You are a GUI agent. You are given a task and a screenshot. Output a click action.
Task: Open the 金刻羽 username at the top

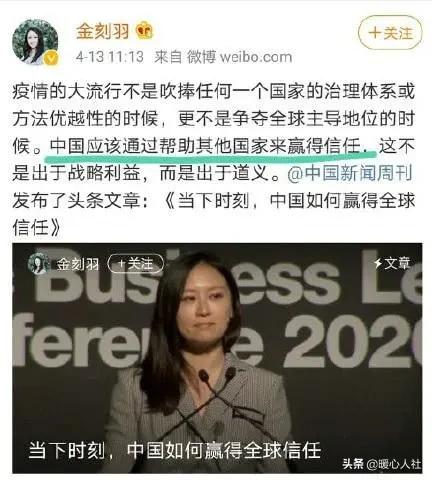click(x=103, y=31)
